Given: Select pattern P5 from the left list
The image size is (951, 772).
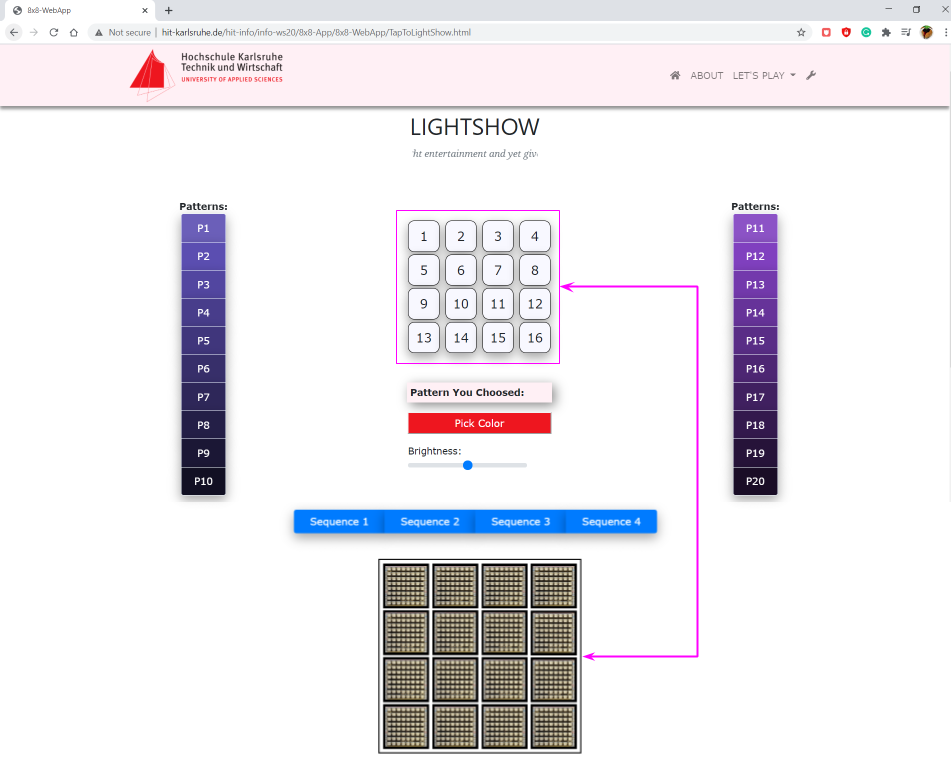Looking at the screenshot, I should point(203,341).
